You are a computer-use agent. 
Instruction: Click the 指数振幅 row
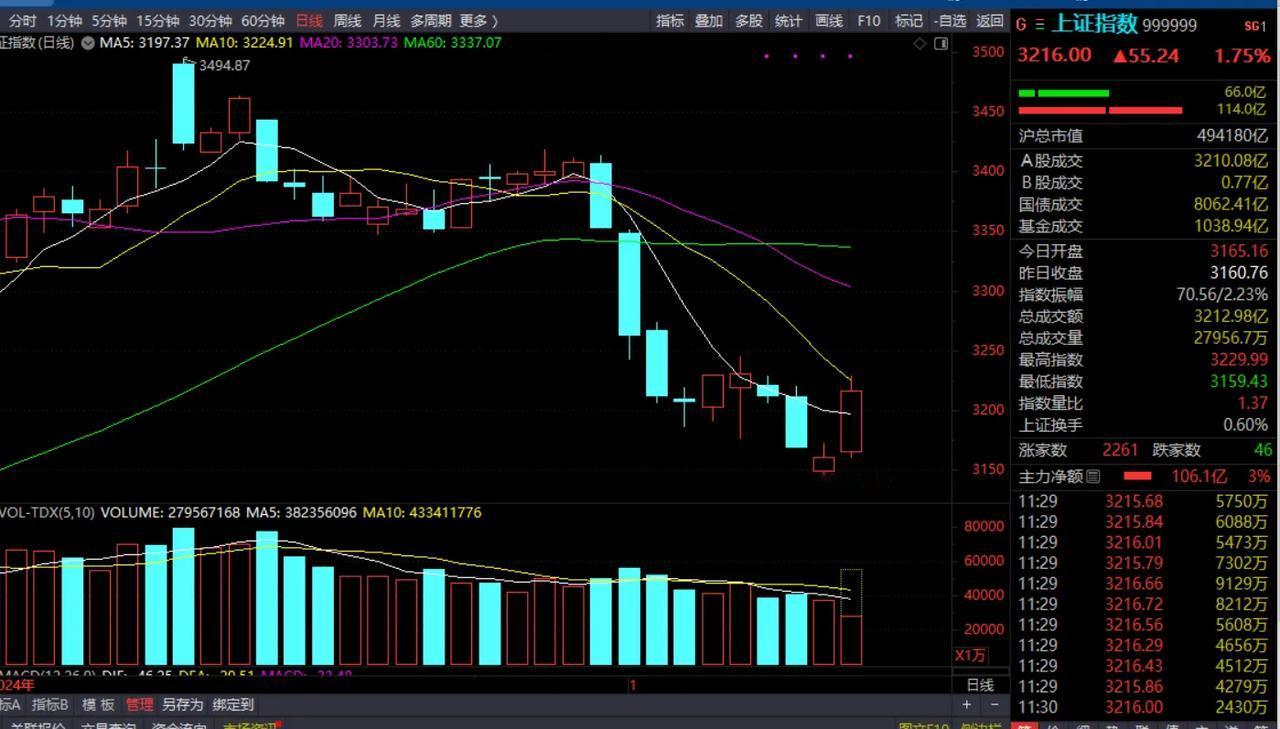click(x=1143, y=294)
